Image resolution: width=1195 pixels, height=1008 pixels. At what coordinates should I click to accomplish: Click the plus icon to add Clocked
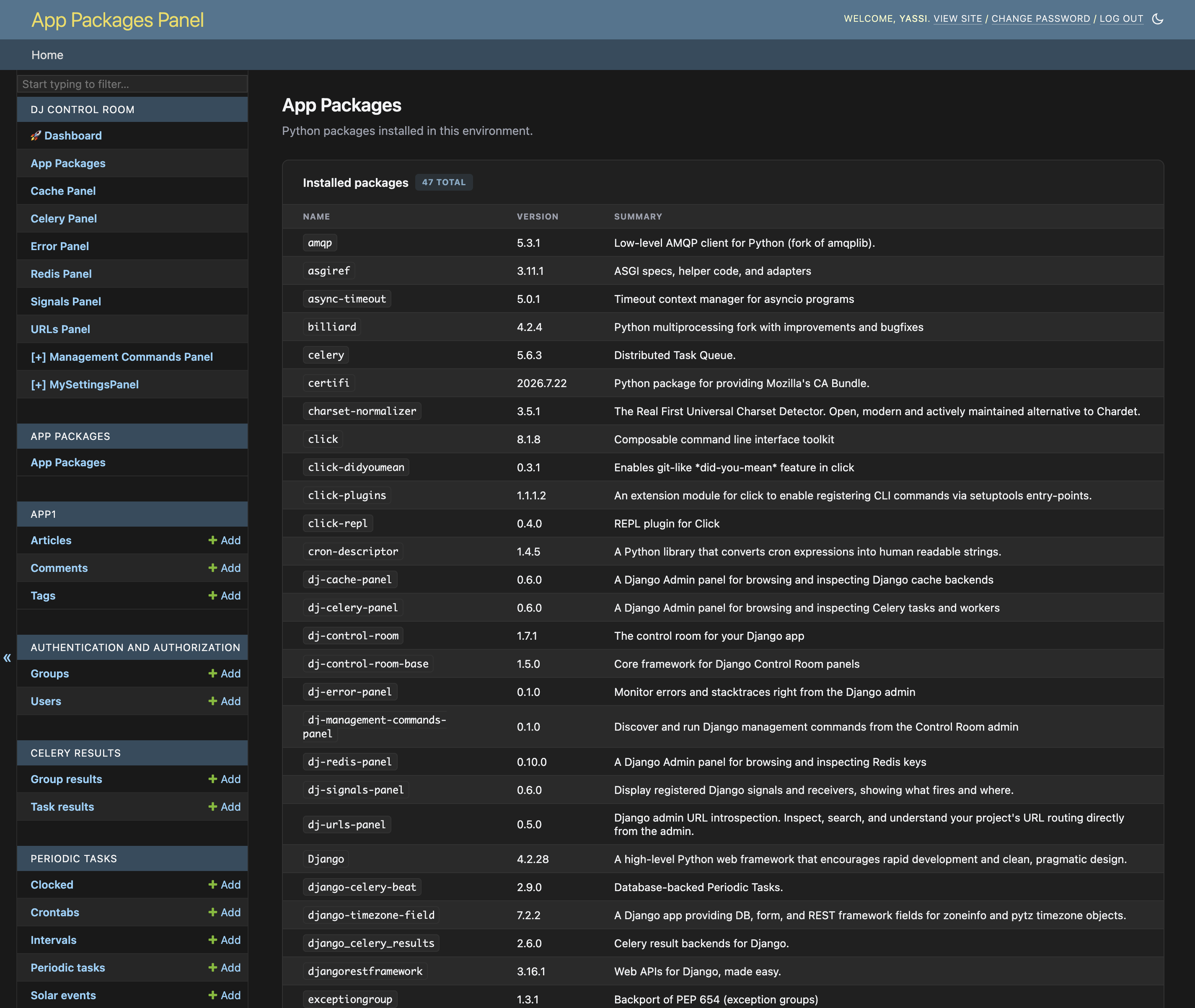[212, 884]
